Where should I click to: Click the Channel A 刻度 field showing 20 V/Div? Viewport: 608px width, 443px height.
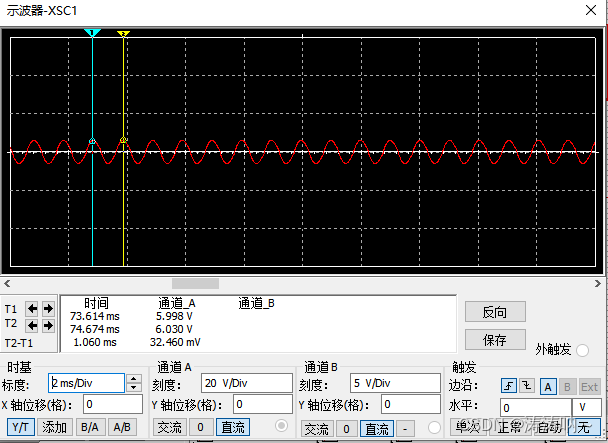coord(247,383)
